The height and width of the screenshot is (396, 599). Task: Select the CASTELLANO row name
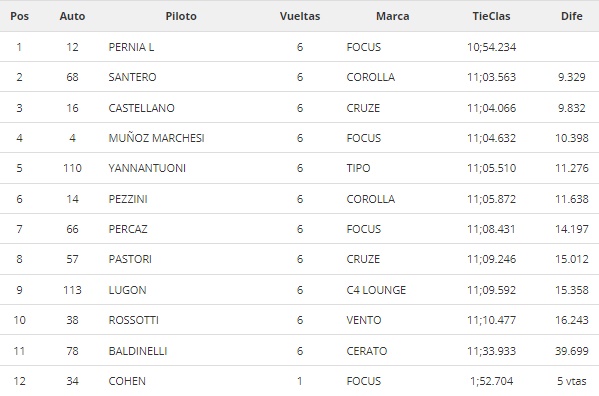pos(141,108)
